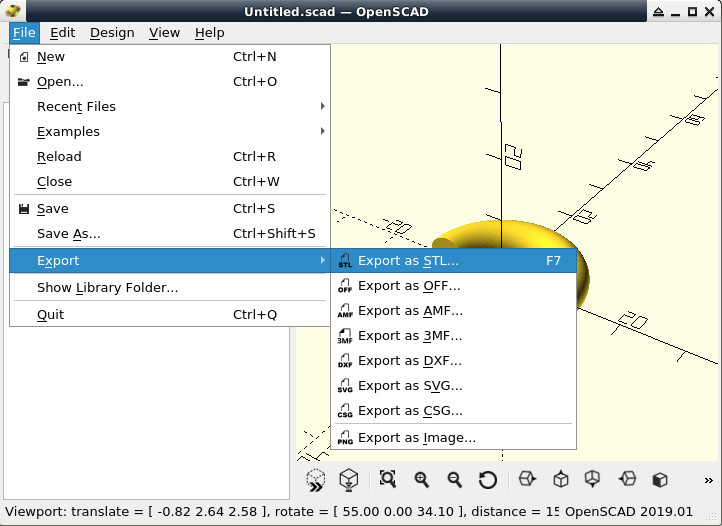Open the Help menu
The height and width of the screenshot is (526, 722).
click(210, 33)
